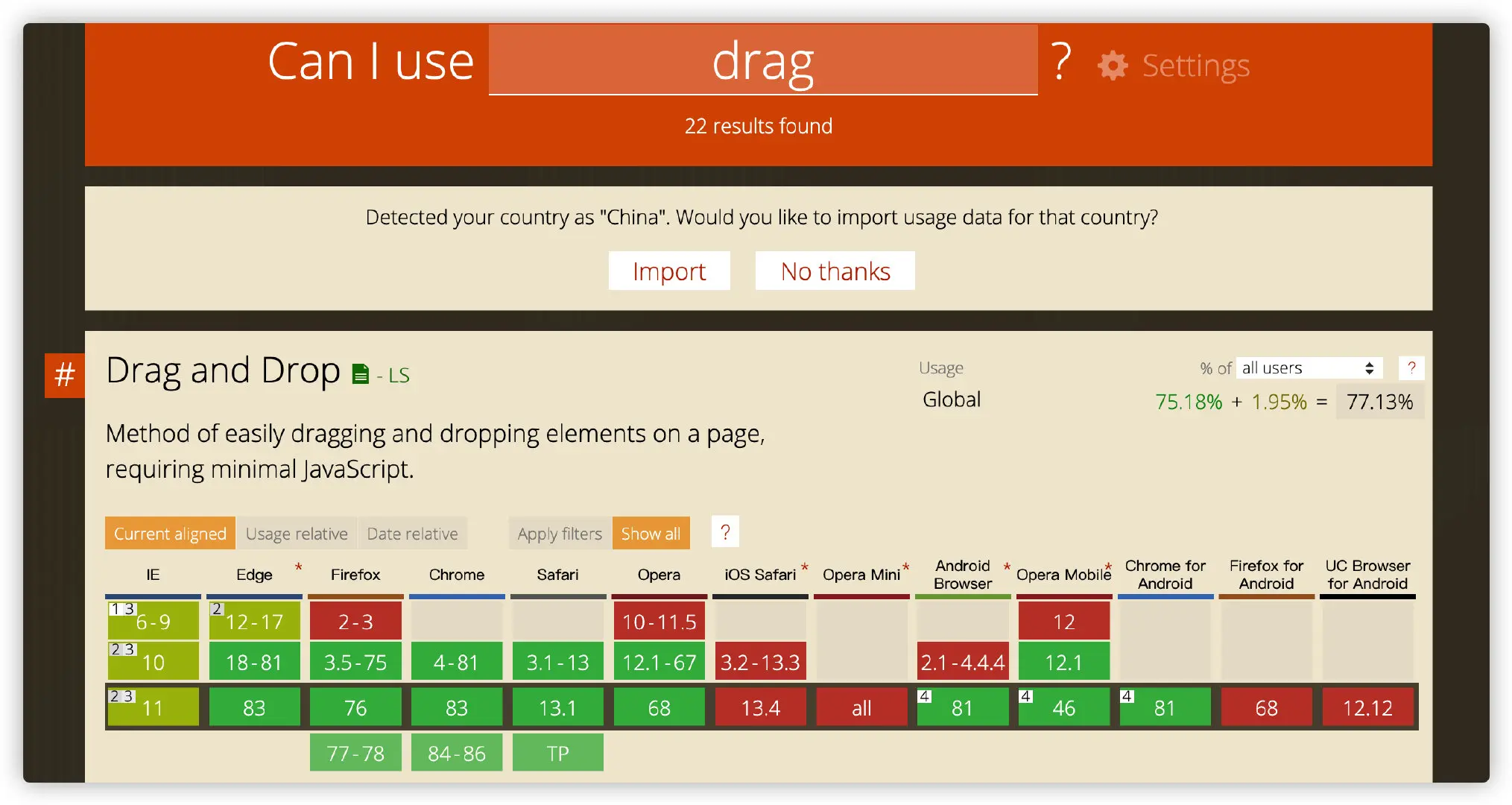Switch to Usage relative view
Screen dimensions: 1512x805
pos(297,534)
